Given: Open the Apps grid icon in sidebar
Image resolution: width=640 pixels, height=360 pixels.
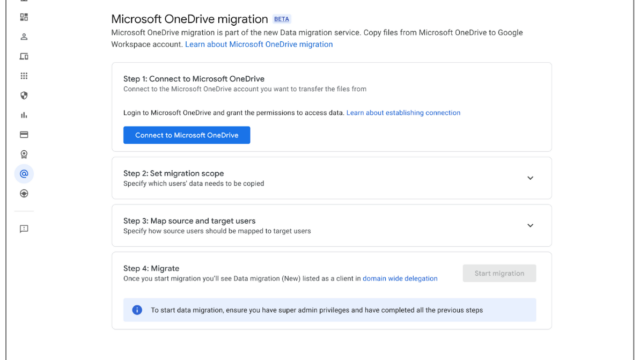Looking at the screenshot, I should click(x=24, y=76).
